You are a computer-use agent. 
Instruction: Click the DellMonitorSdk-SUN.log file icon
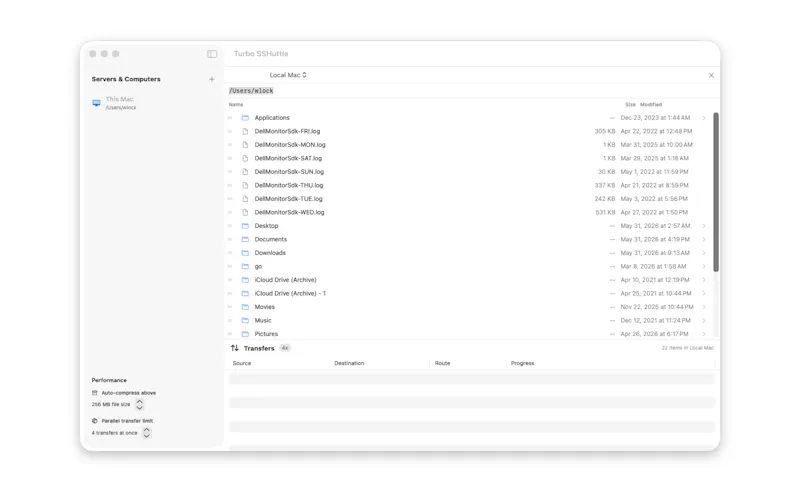coord(245,172)
